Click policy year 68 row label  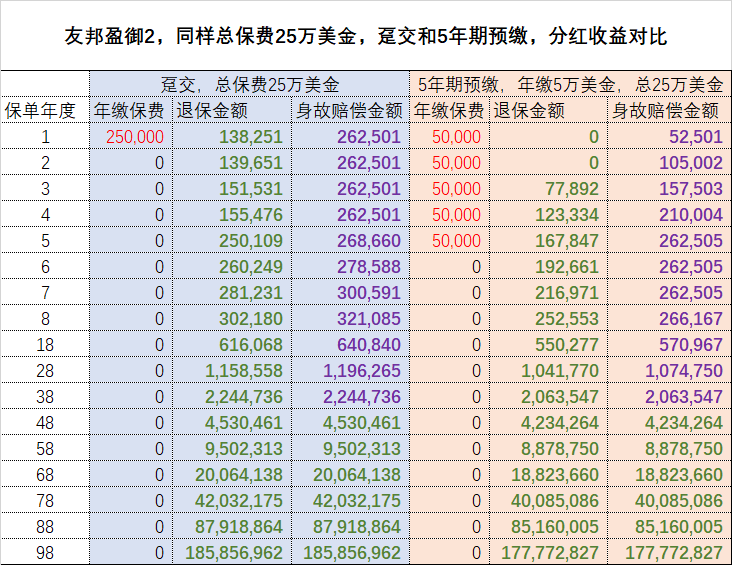coord(45,474)
